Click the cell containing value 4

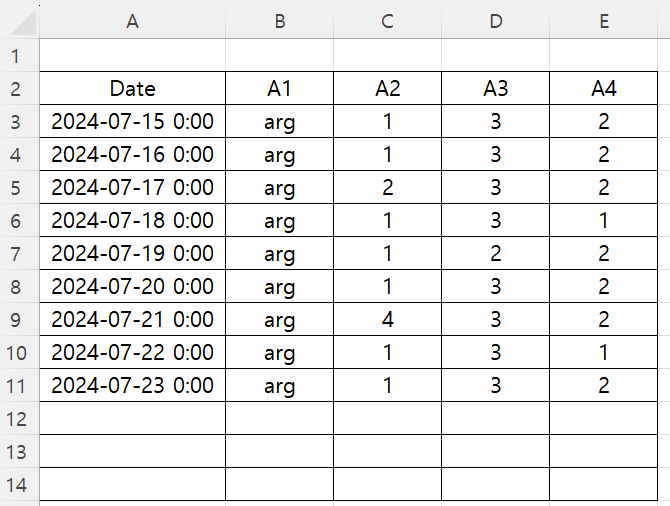(388, 319)
